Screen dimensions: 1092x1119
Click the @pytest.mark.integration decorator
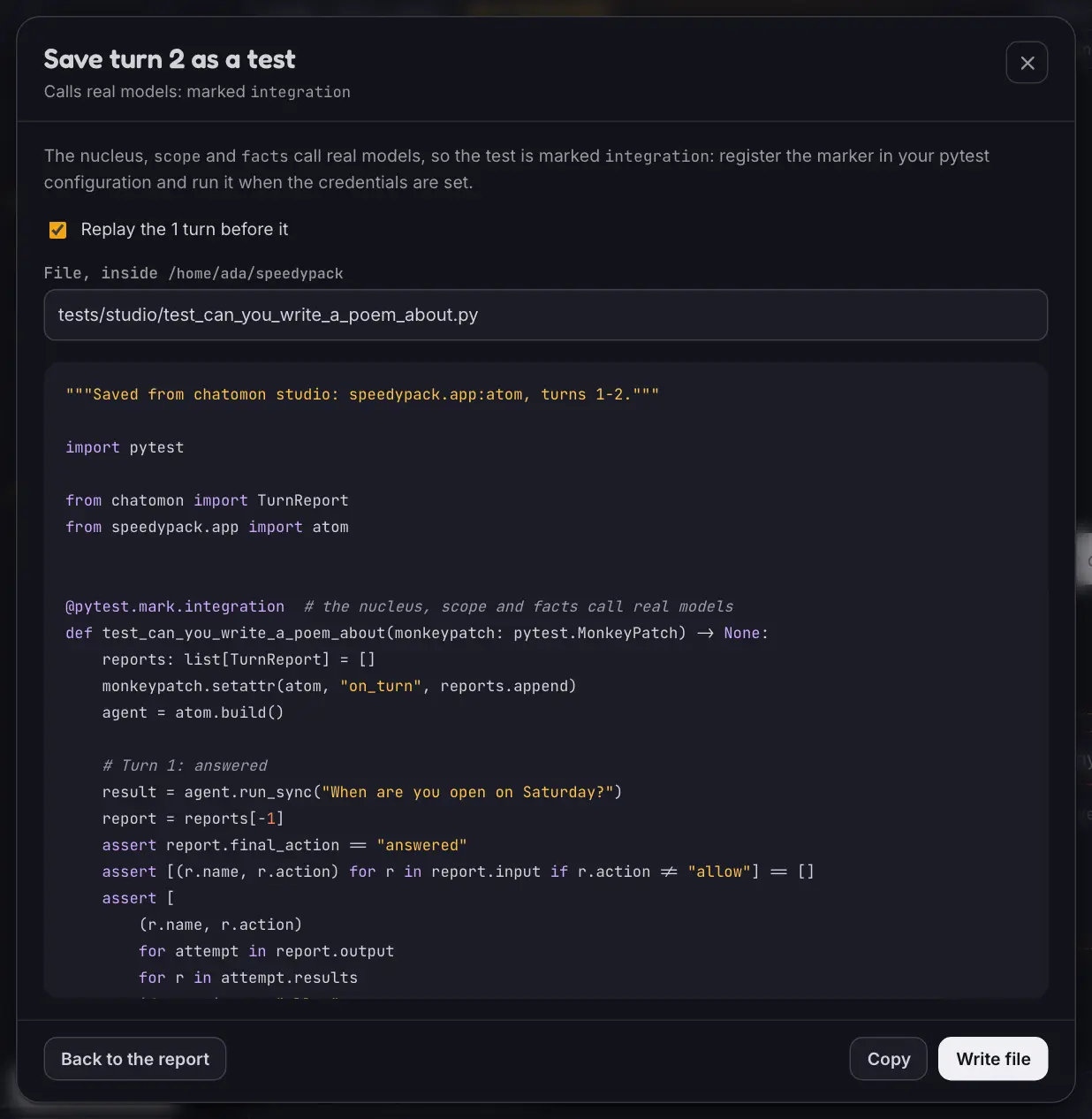pos(175,606)
